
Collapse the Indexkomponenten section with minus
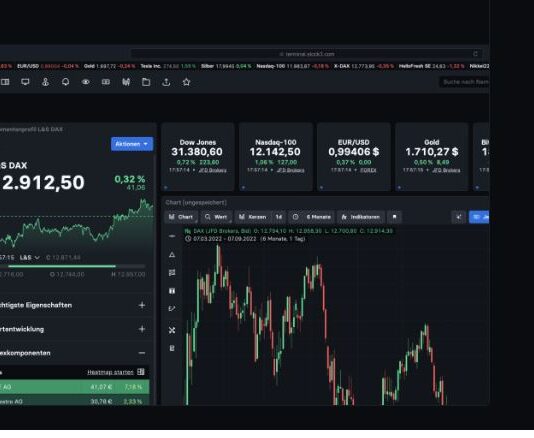pyautogui.click(x=142, y=353)
